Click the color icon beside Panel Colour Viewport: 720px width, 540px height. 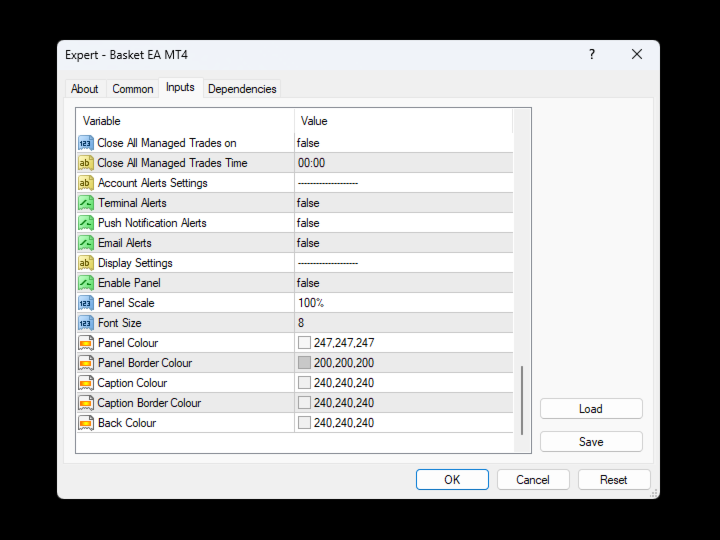coord(86,343)
